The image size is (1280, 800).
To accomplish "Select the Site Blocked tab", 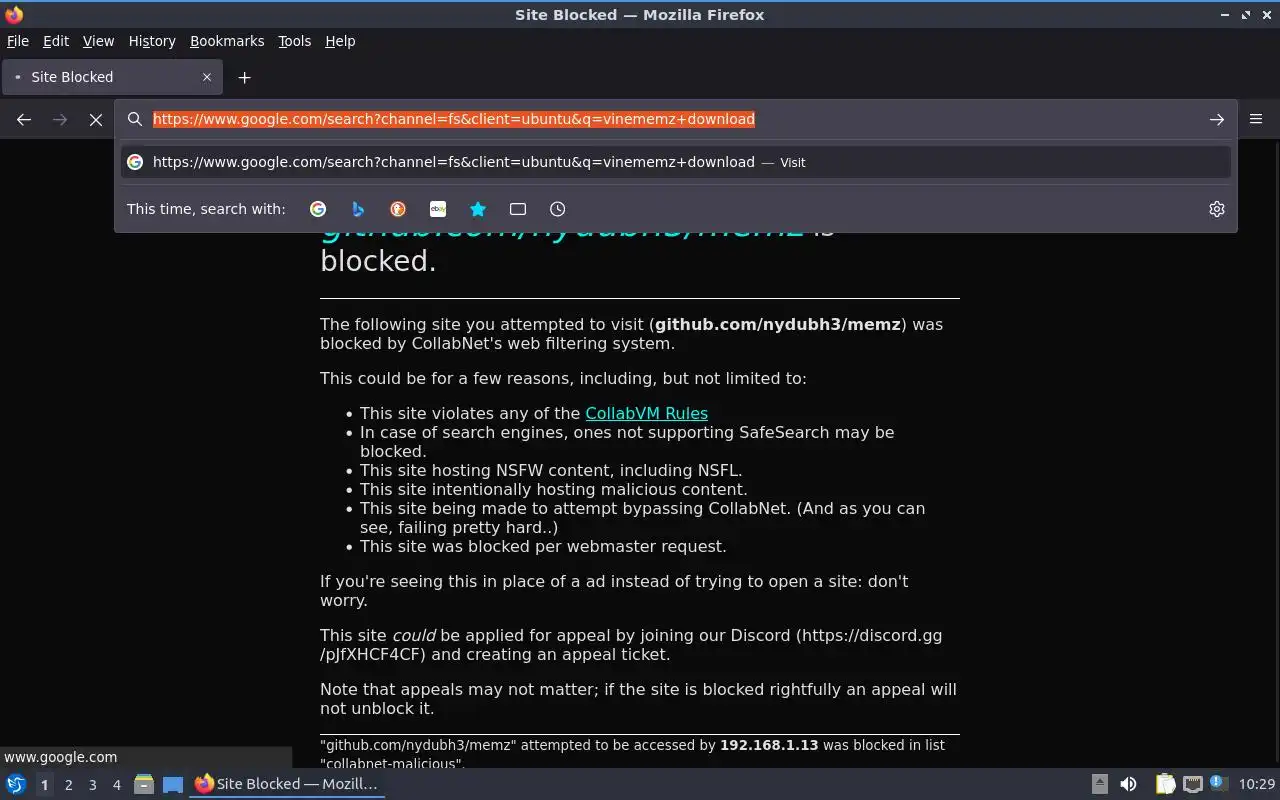I will pos(110,77).
